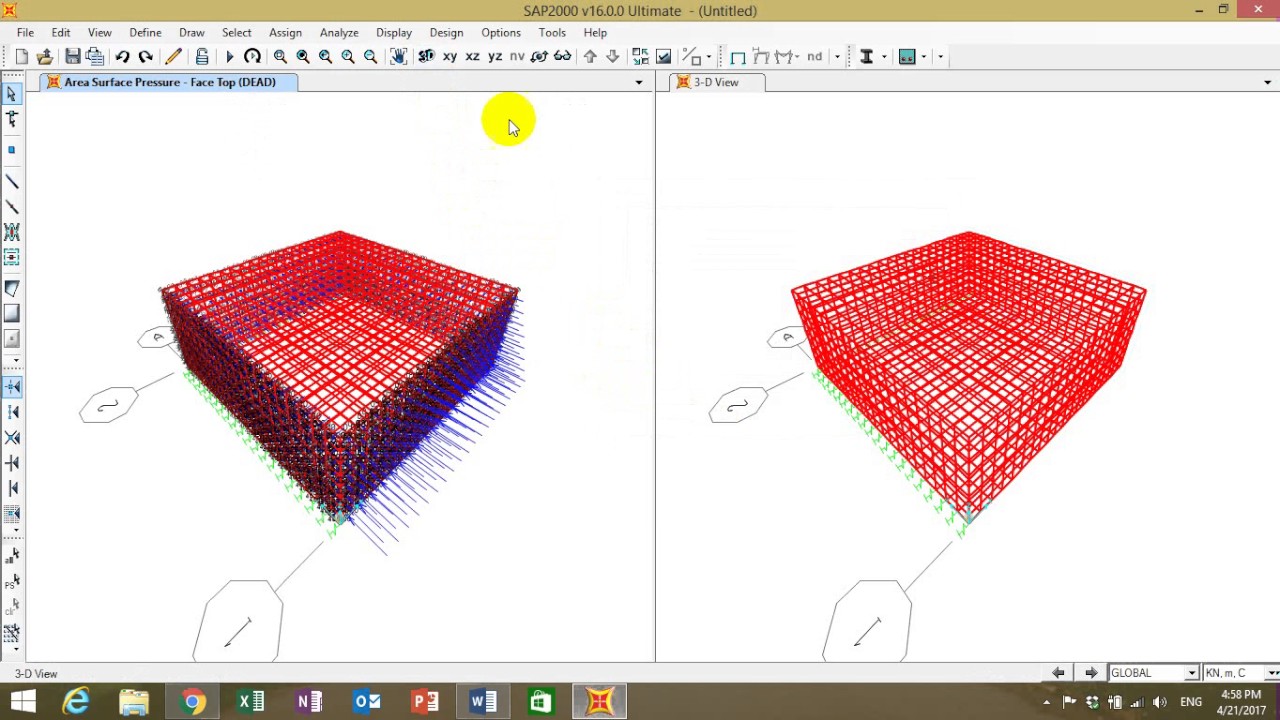Image resolution: width=1280 pixels, height=720 pixels.
Task: Click the Show Deformed Shape icon
Action: [x=761, y=57]
